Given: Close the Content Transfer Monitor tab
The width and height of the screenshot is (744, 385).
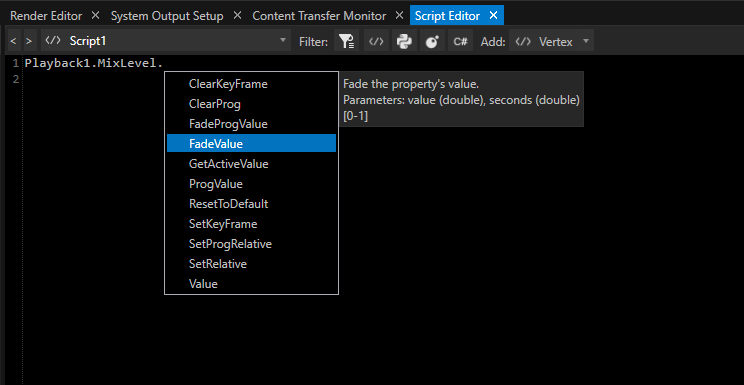Looking at the screenshot, I should (x=400, y=15).
